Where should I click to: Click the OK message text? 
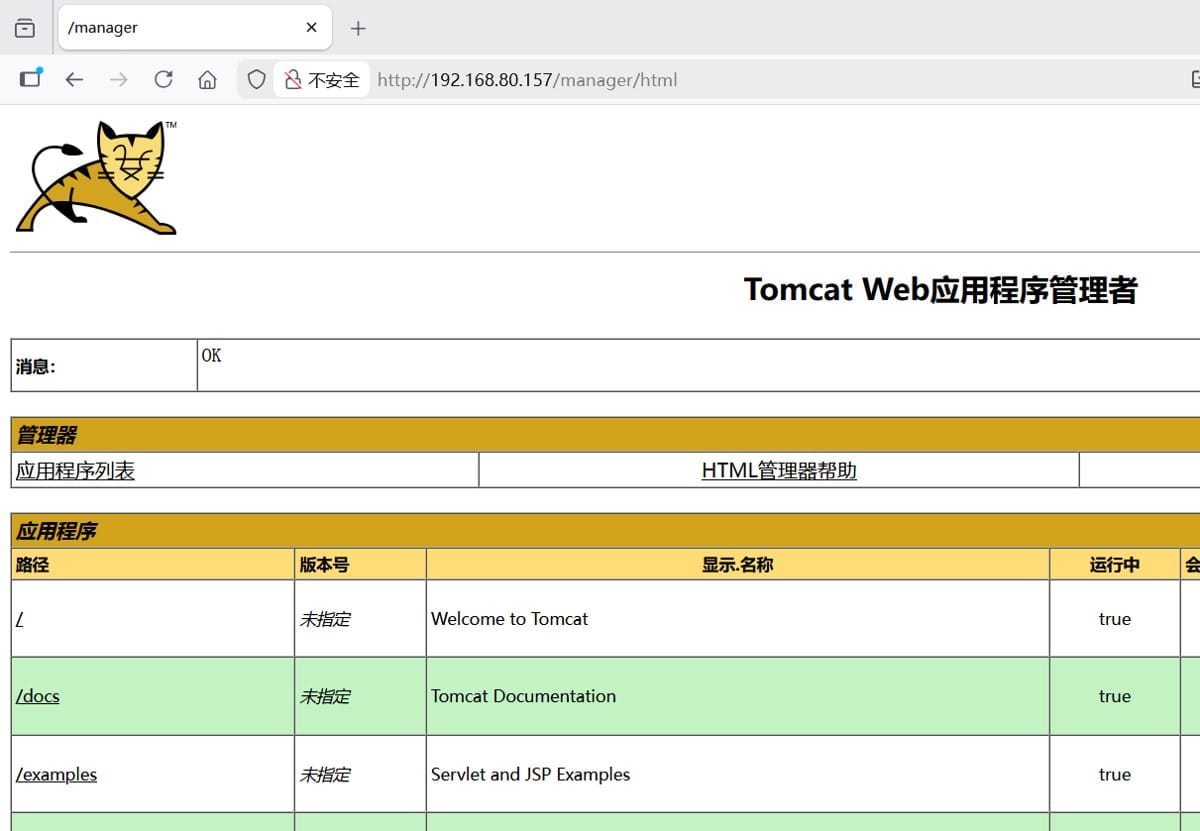(x=211, y=355)
